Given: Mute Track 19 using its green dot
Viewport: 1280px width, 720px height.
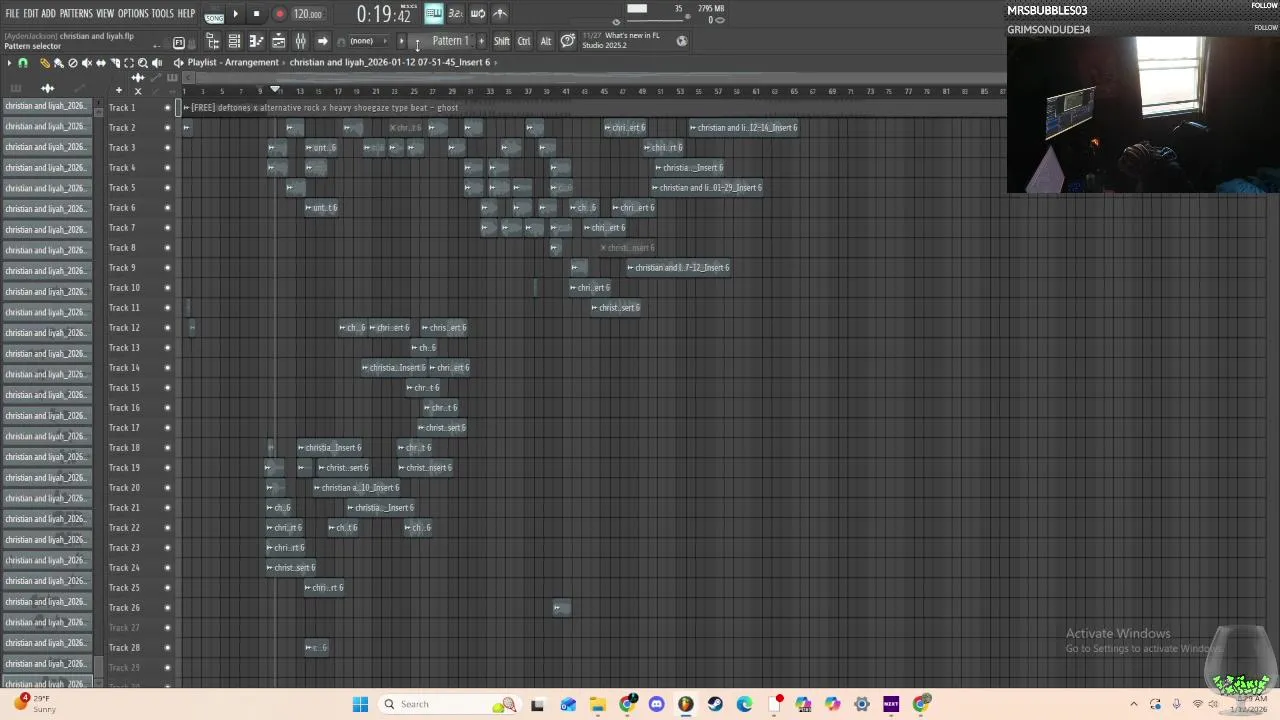Looking at the screenshot, I should point(167,467).
